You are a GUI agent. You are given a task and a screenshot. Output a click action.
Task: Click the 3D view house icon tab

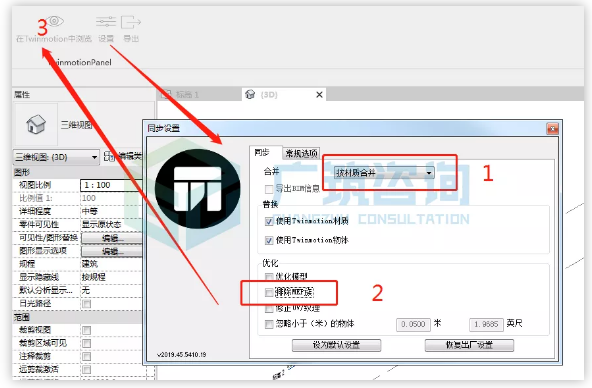click(250, 94)
